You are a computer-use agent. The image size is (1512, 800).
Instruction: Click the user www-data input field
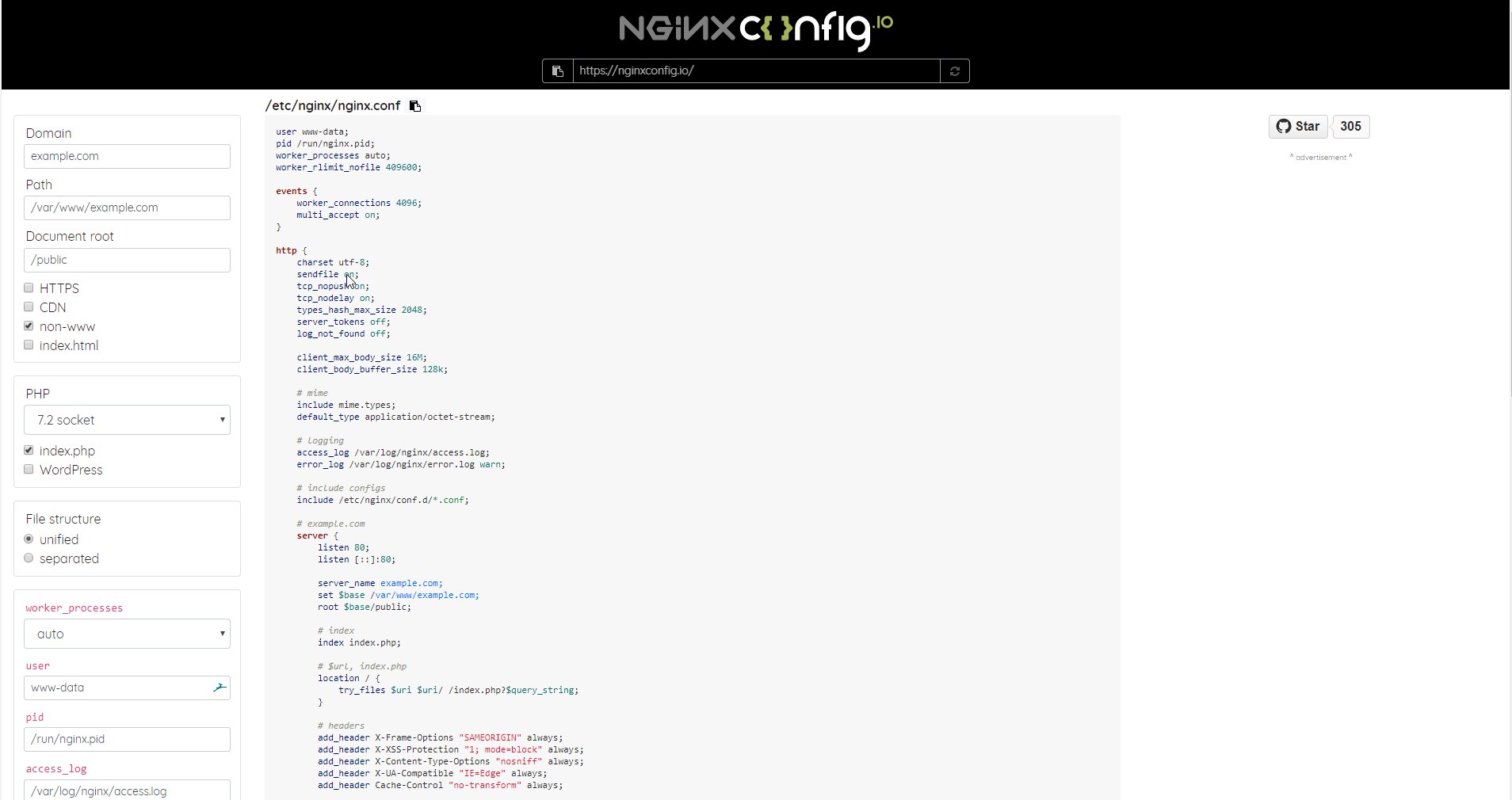127,688
